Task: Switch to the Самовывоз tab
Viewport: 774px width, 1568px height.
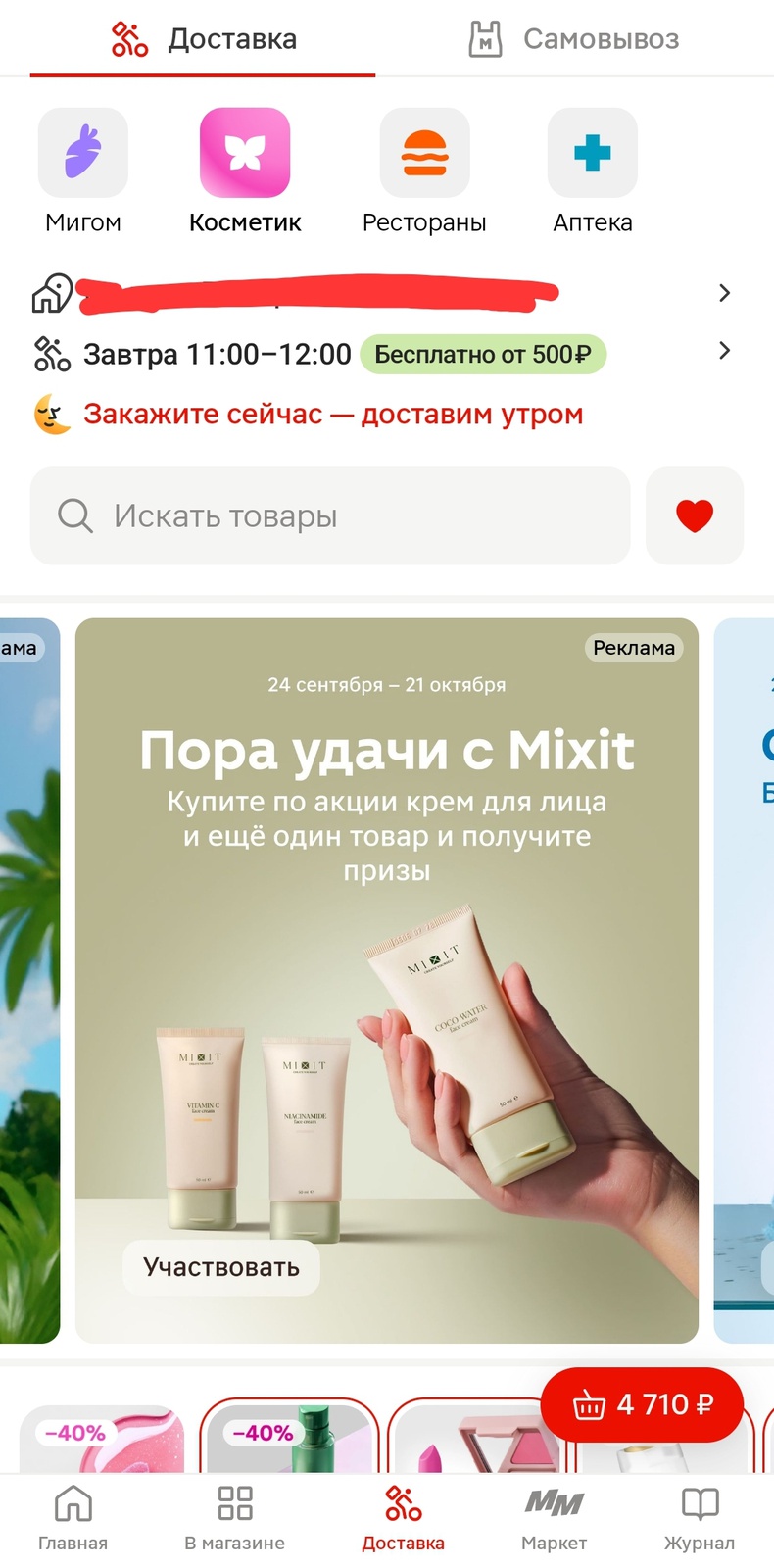Action: pos(574,39)
